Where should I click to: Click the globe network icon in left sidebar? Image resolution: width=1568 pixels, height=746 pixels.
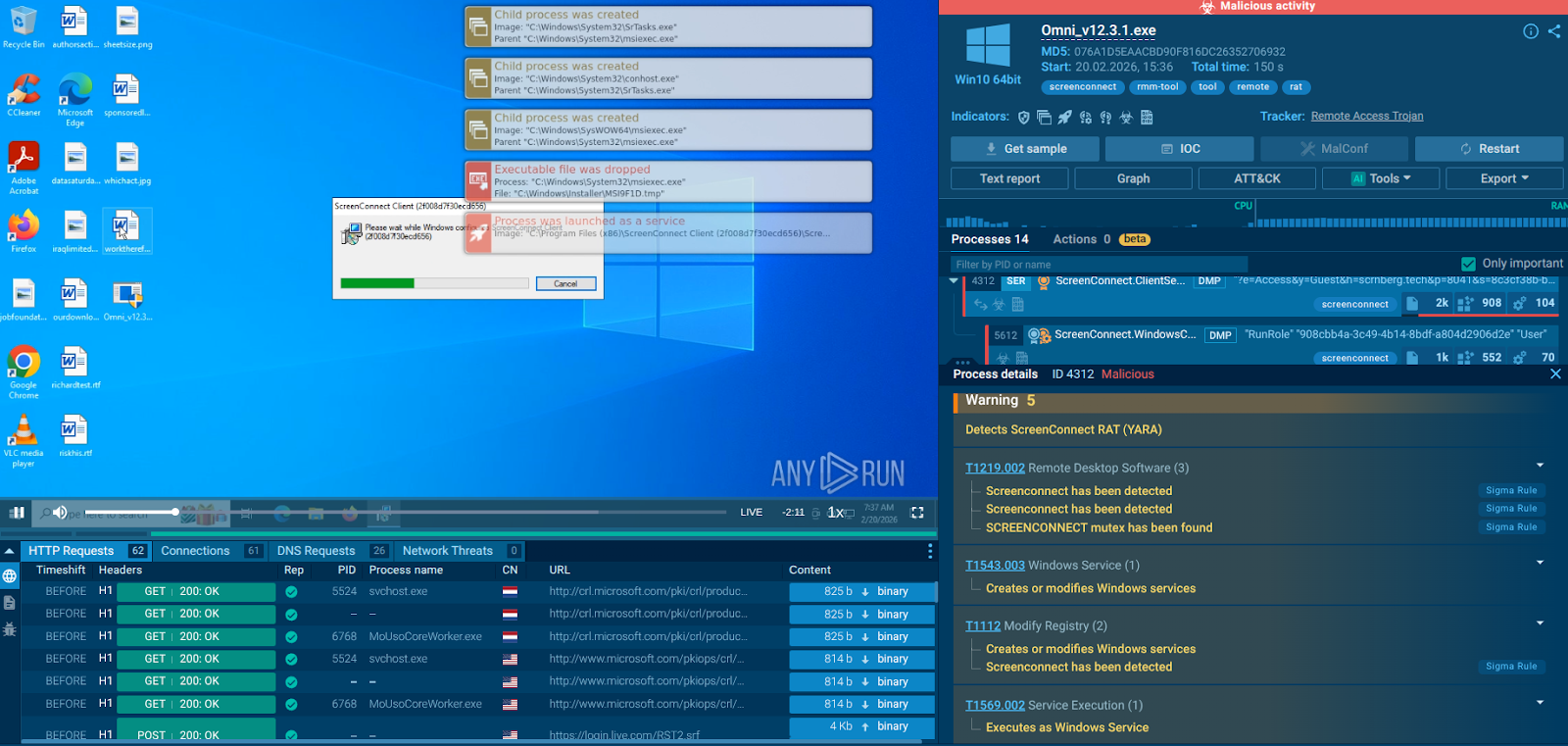pyautogui.click(x=10, y=576)
